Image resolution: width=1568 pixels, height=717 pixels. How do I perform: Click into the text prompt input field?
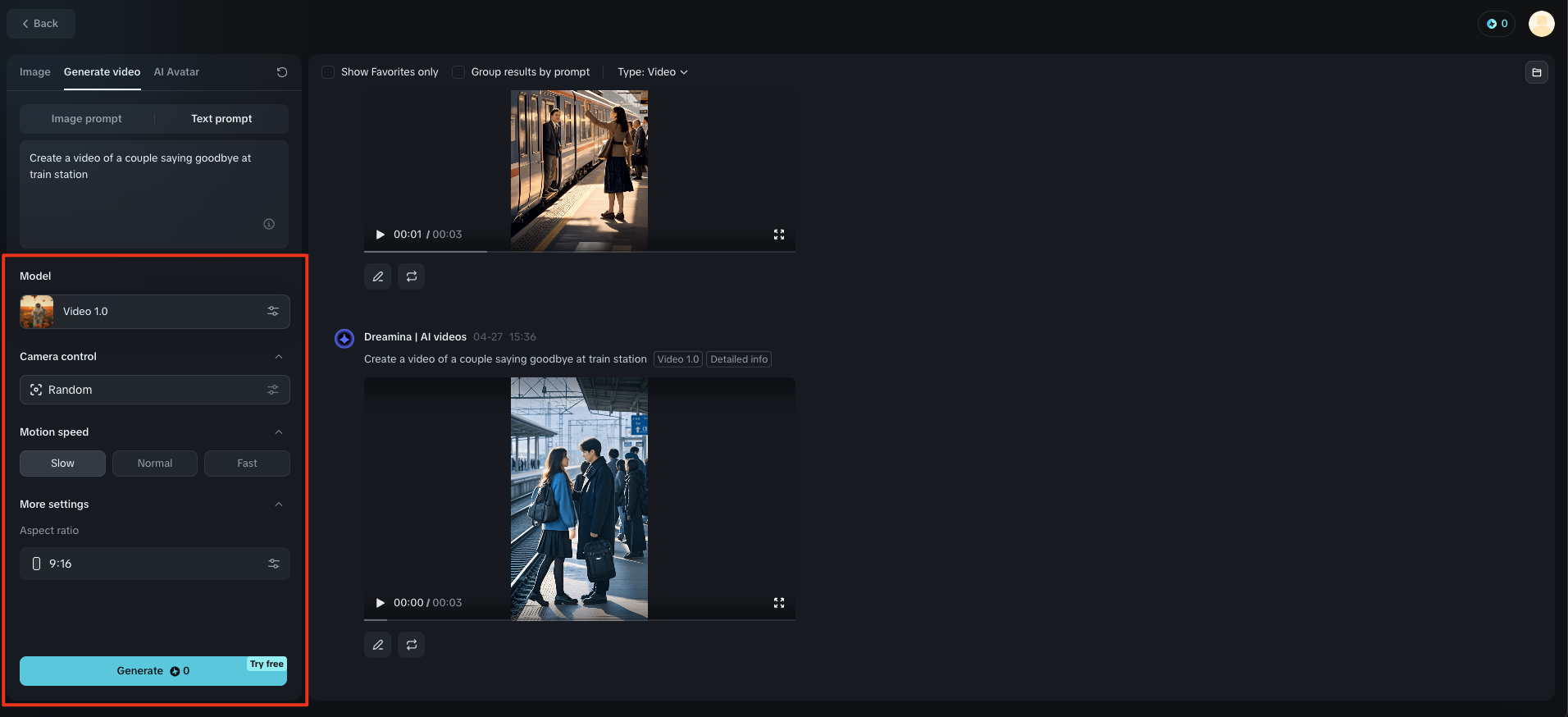tap(154, 194)
